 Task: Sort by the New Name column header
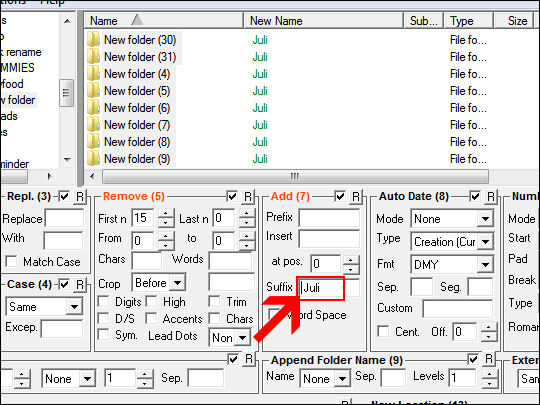pyautogui.click(x=323, y=21)
